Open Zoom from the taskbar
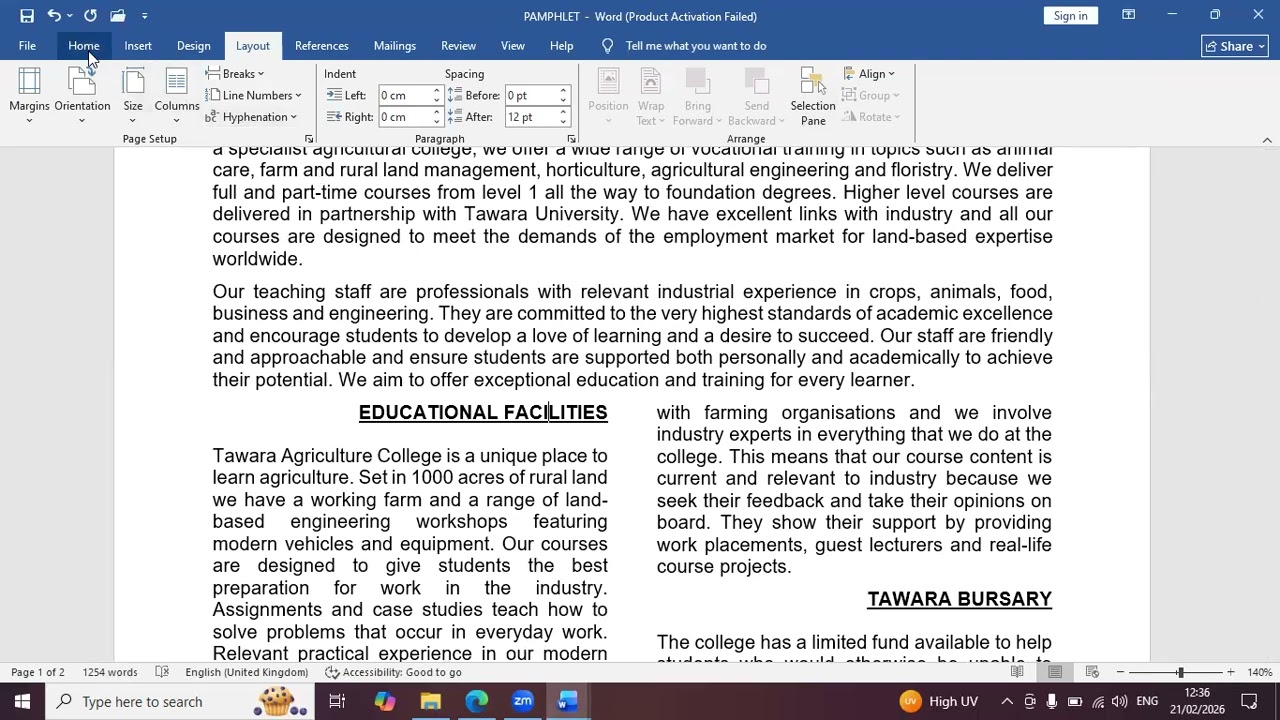The width and height of the screenshot is (1280, 720). coord(523,702)
